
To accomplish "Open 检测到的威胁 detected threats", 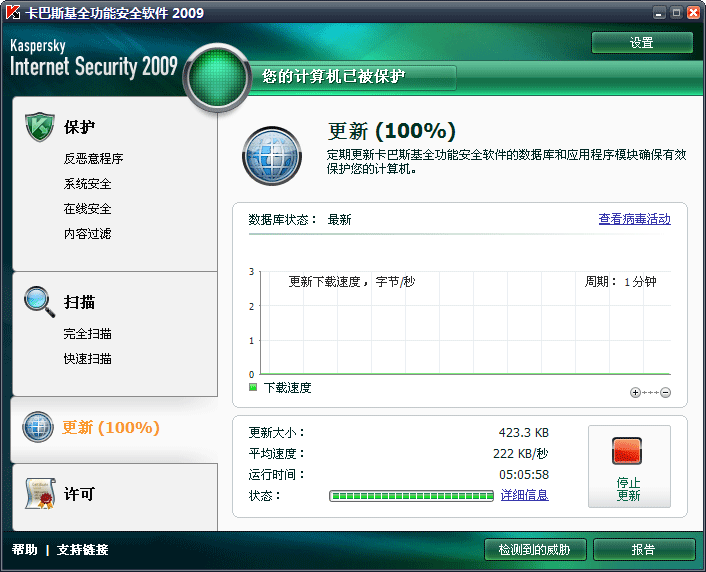I will tap(535, 549).
